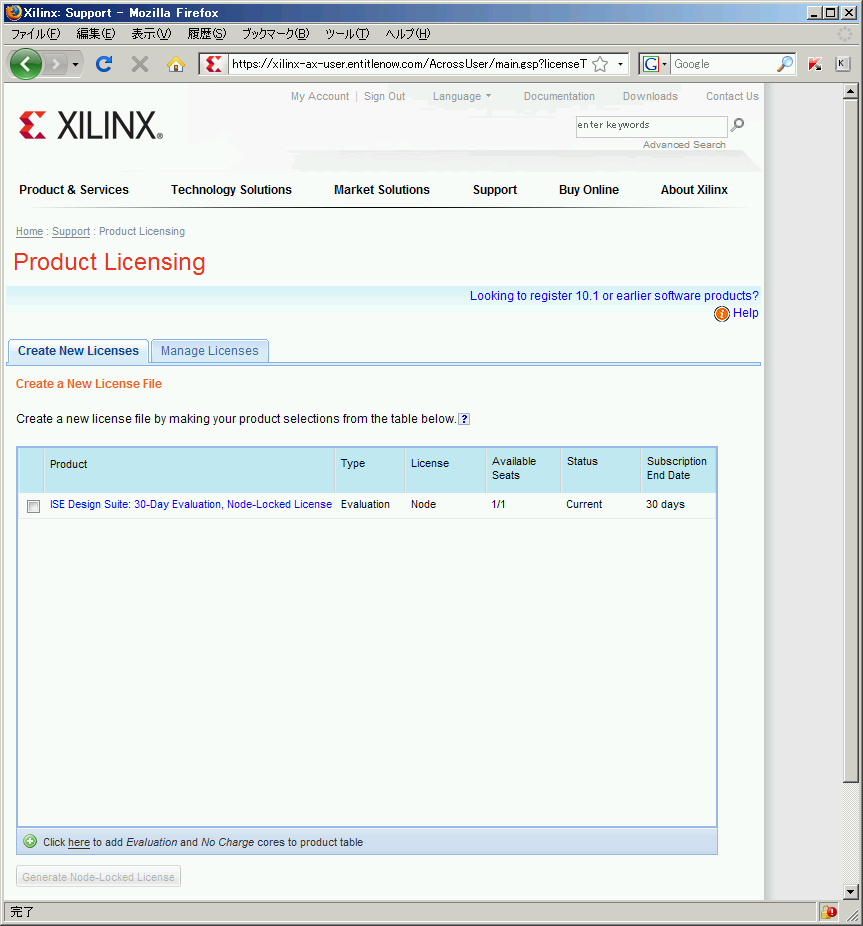Click the vertical scrollbar up arrow
This screenshot has height=926, width=863.
(x=851, y=91)
